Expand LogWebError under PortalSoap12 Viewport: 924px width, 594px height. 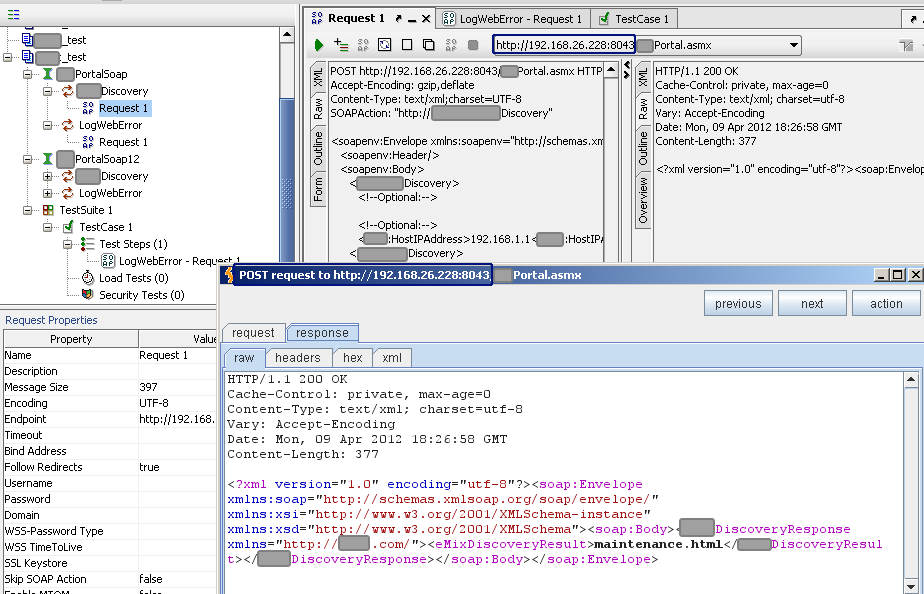tap(47, 193)
